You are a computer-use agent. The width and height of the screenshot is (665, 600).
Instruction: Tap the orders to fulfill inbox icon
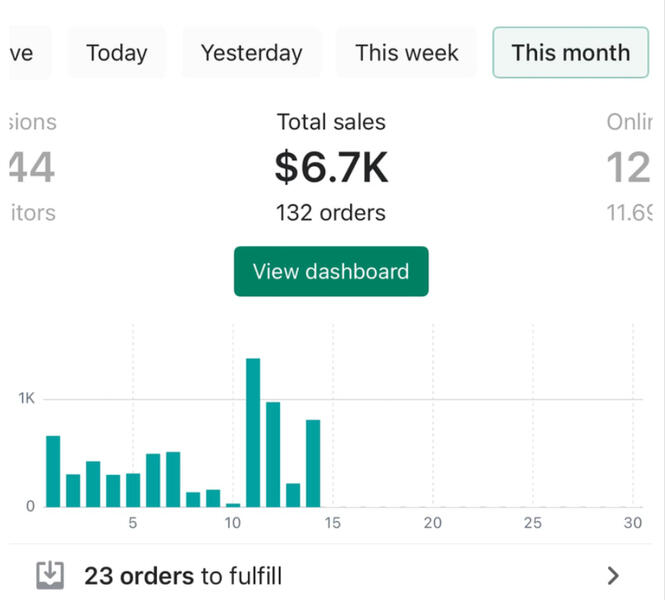coord(50,575)
